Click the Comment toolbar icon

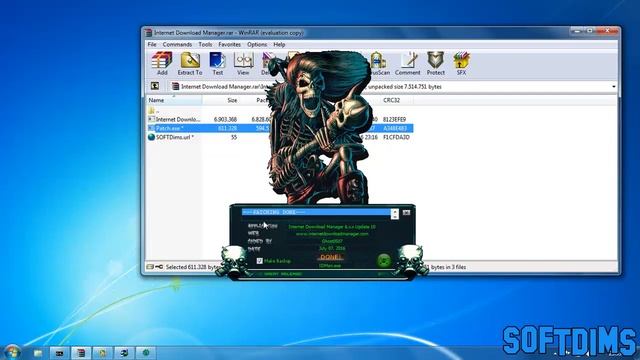pos(407,63)
